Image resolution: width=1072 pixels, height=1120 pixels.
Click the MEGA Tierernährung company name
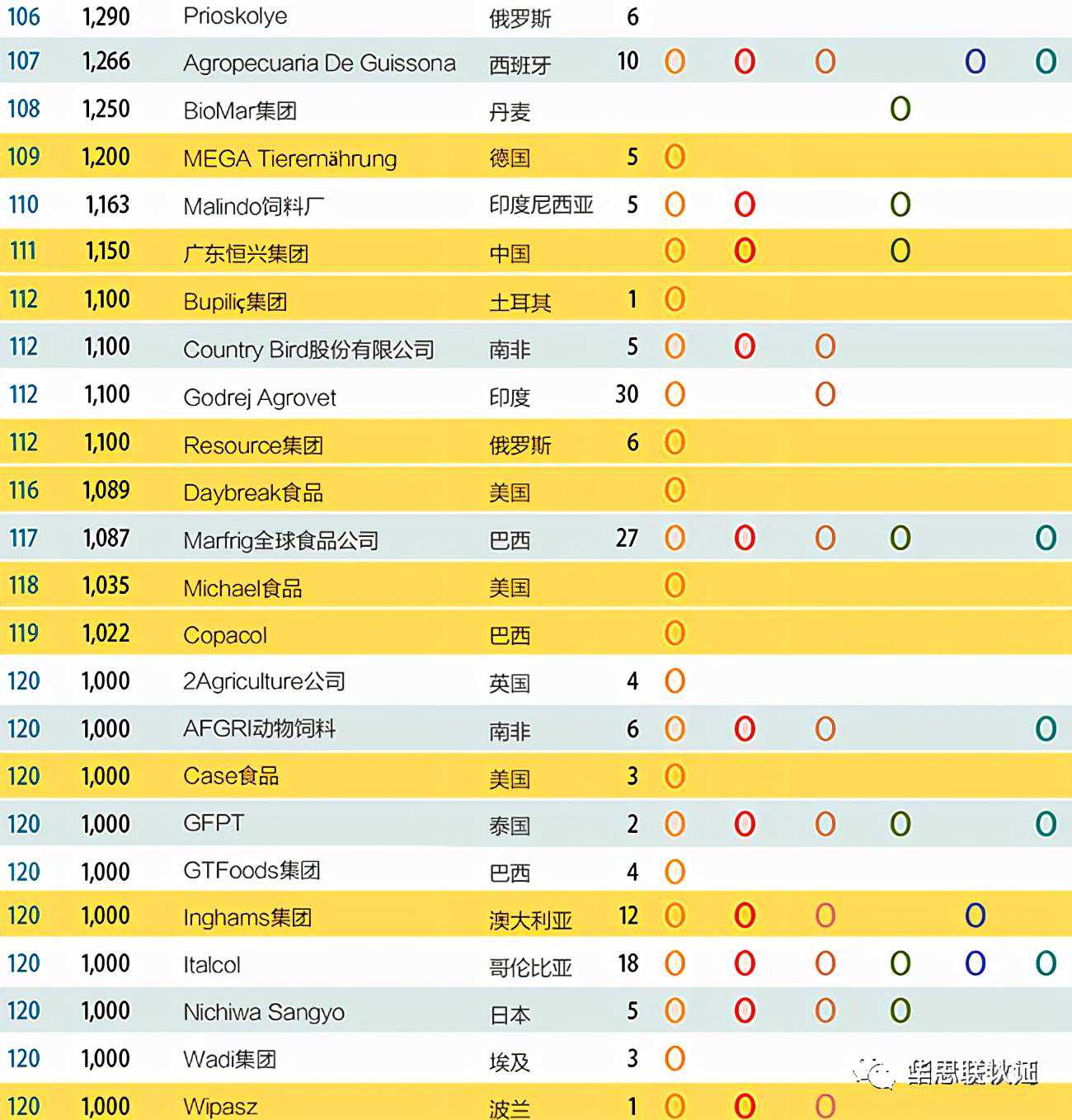click(289, 158)
